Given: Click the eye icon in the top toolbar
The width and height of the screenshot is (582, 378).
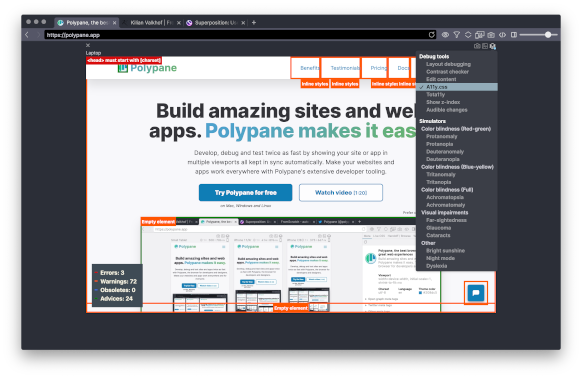Looking at the screenshot, I should 445,35.
